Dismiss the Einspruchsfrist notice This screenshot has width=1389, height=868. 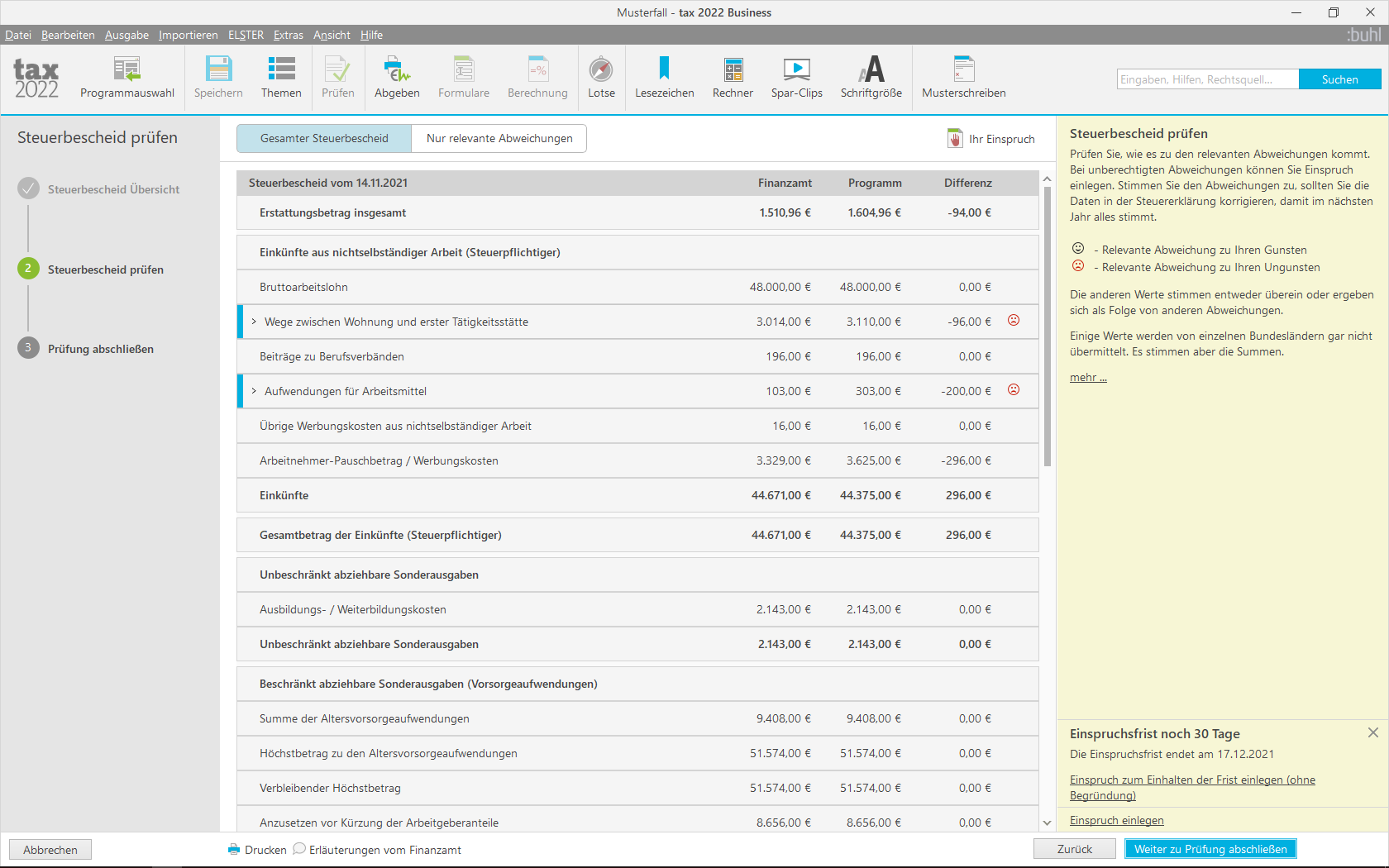point(1372,732)
